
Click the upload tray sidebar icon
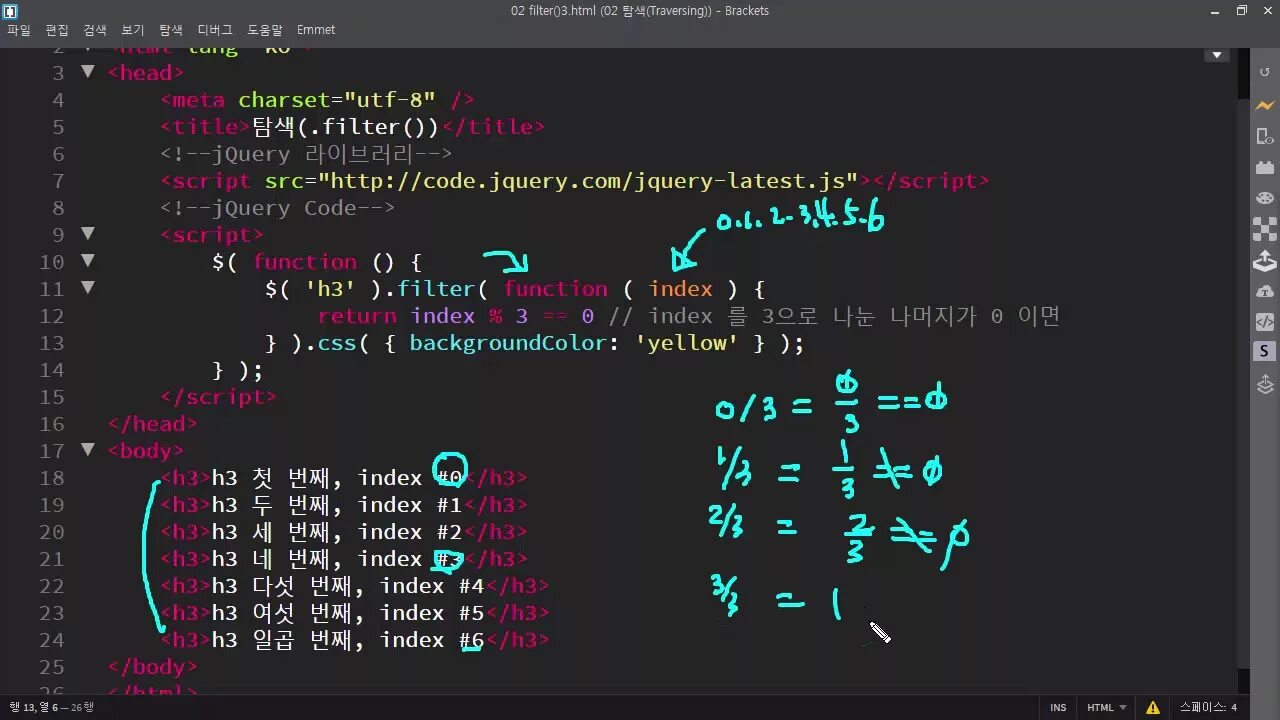coord(1265,261)
